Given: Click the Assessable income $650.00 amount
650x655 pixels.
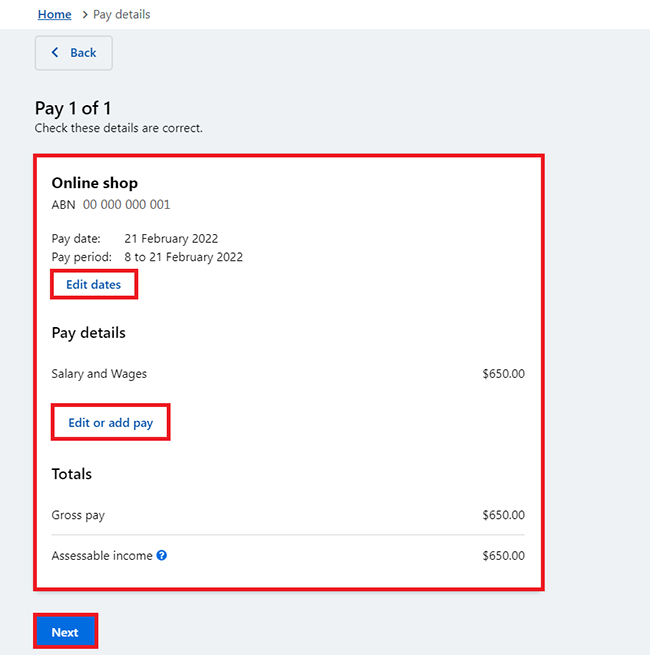Looking at the screenshot, I should 503,556.
